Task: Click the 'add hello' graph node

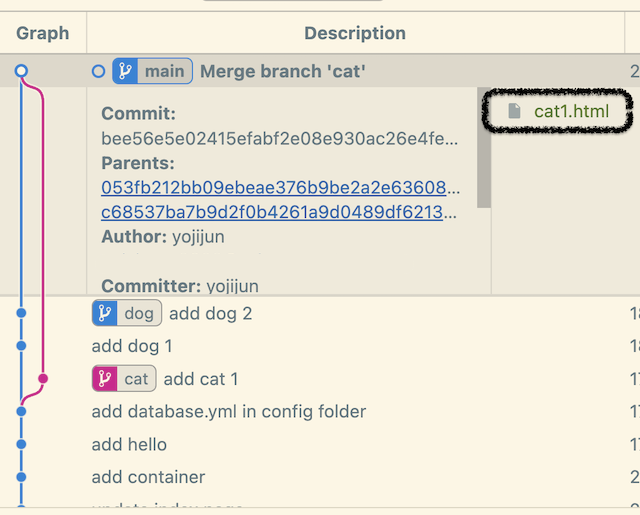Action: [x=21, y=444]
